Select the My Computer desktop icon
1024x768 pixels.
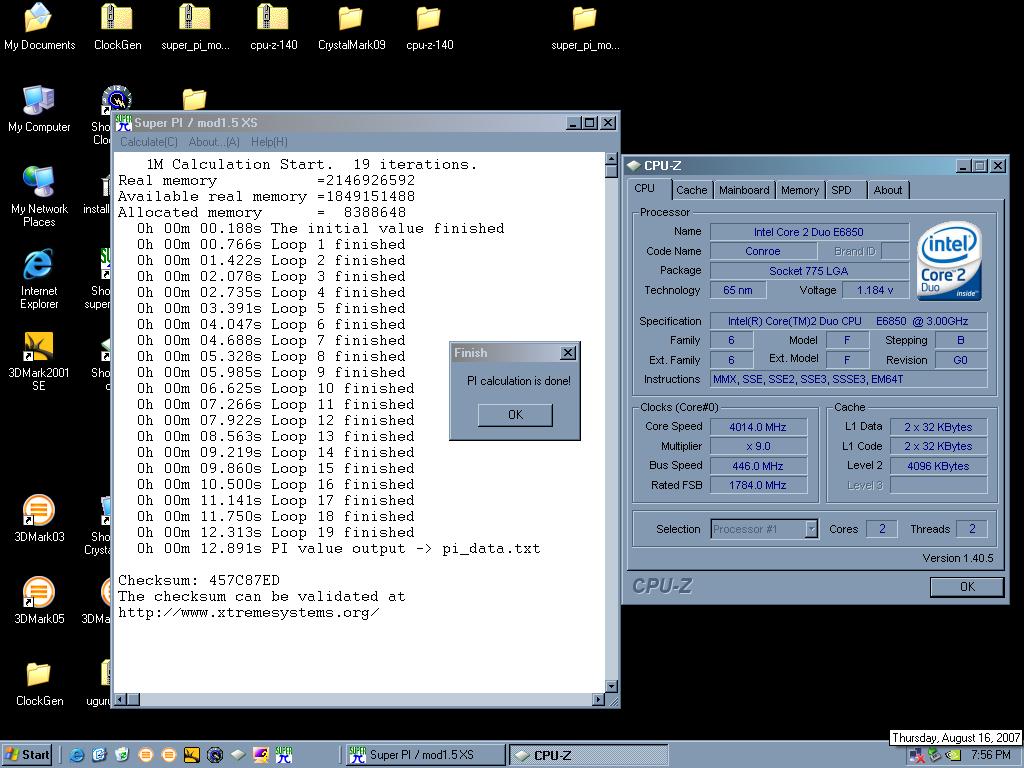[39, 109]
